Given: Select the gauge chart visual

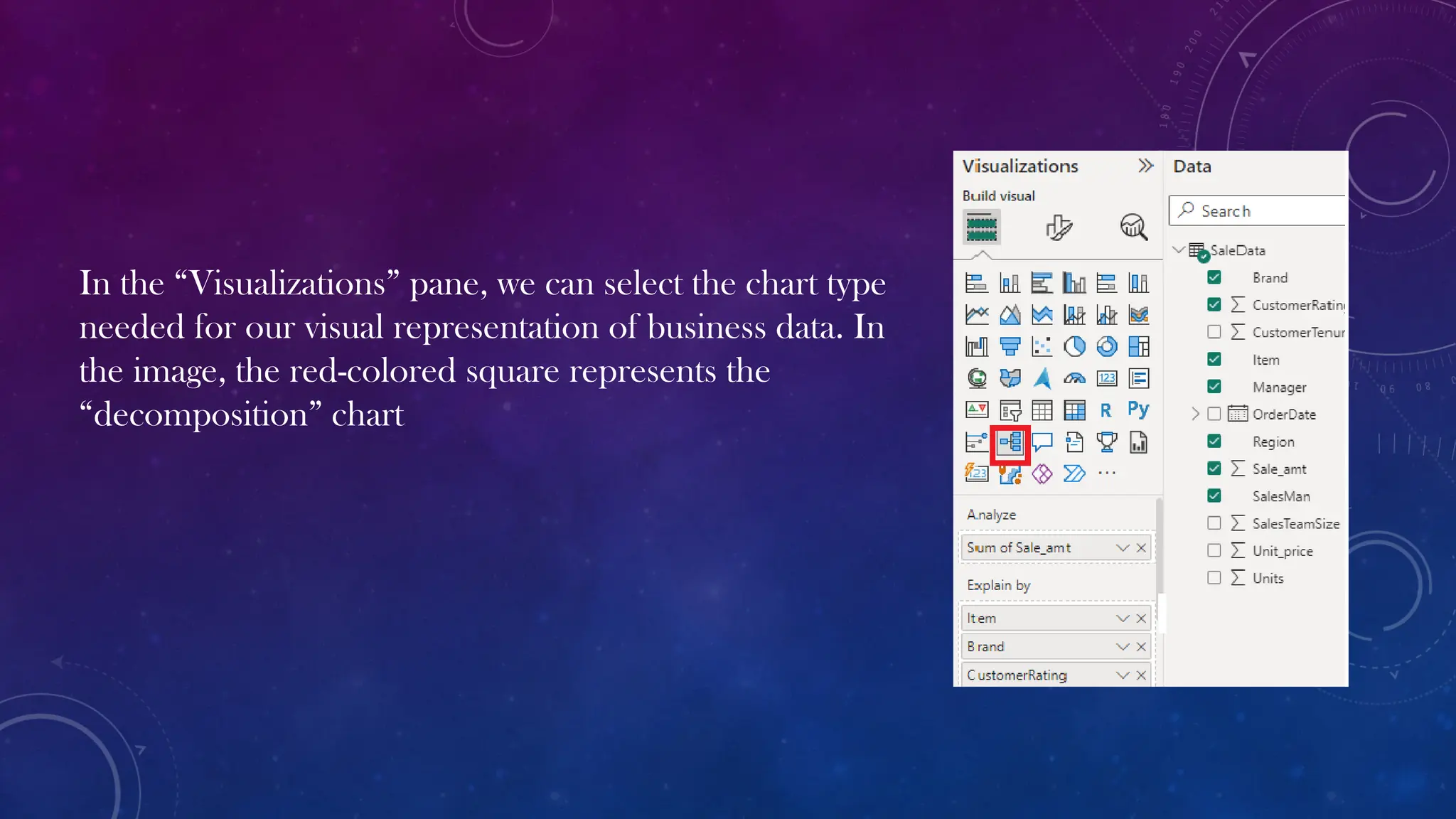Looking at the screenshot, I should [1074, 378].
